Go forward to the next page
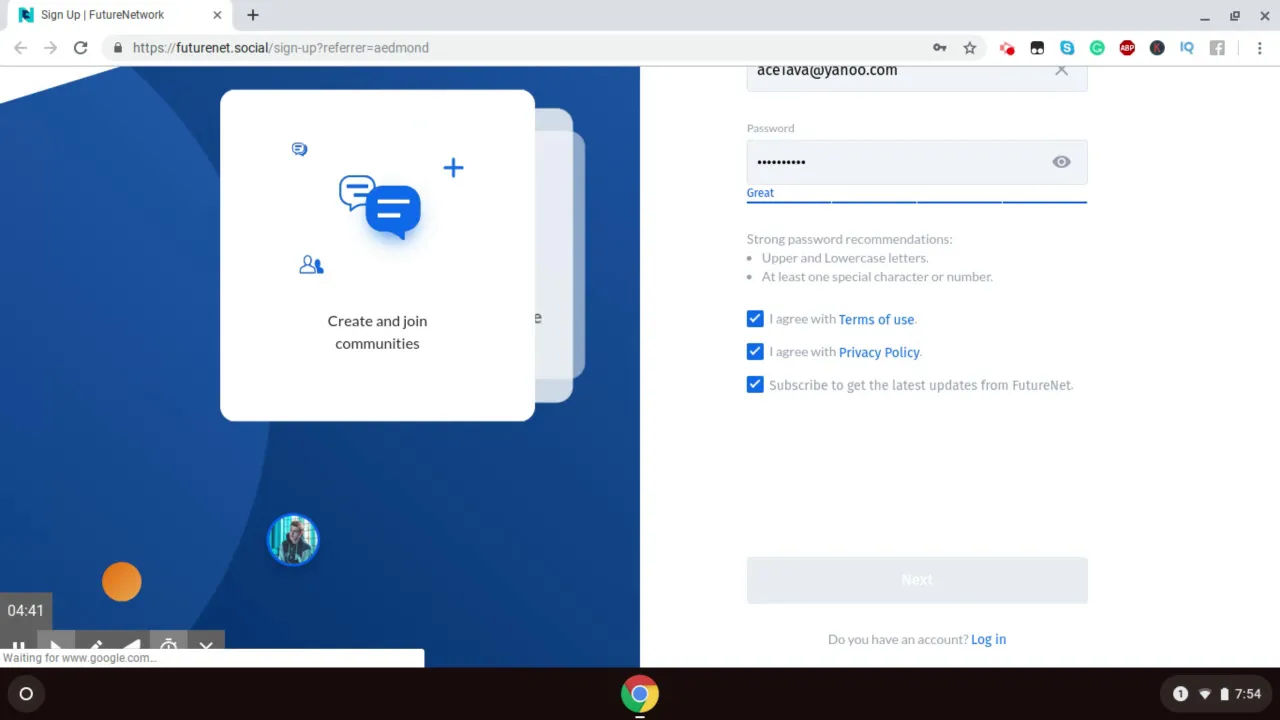 pyautogui.click(x=51, y=48)
